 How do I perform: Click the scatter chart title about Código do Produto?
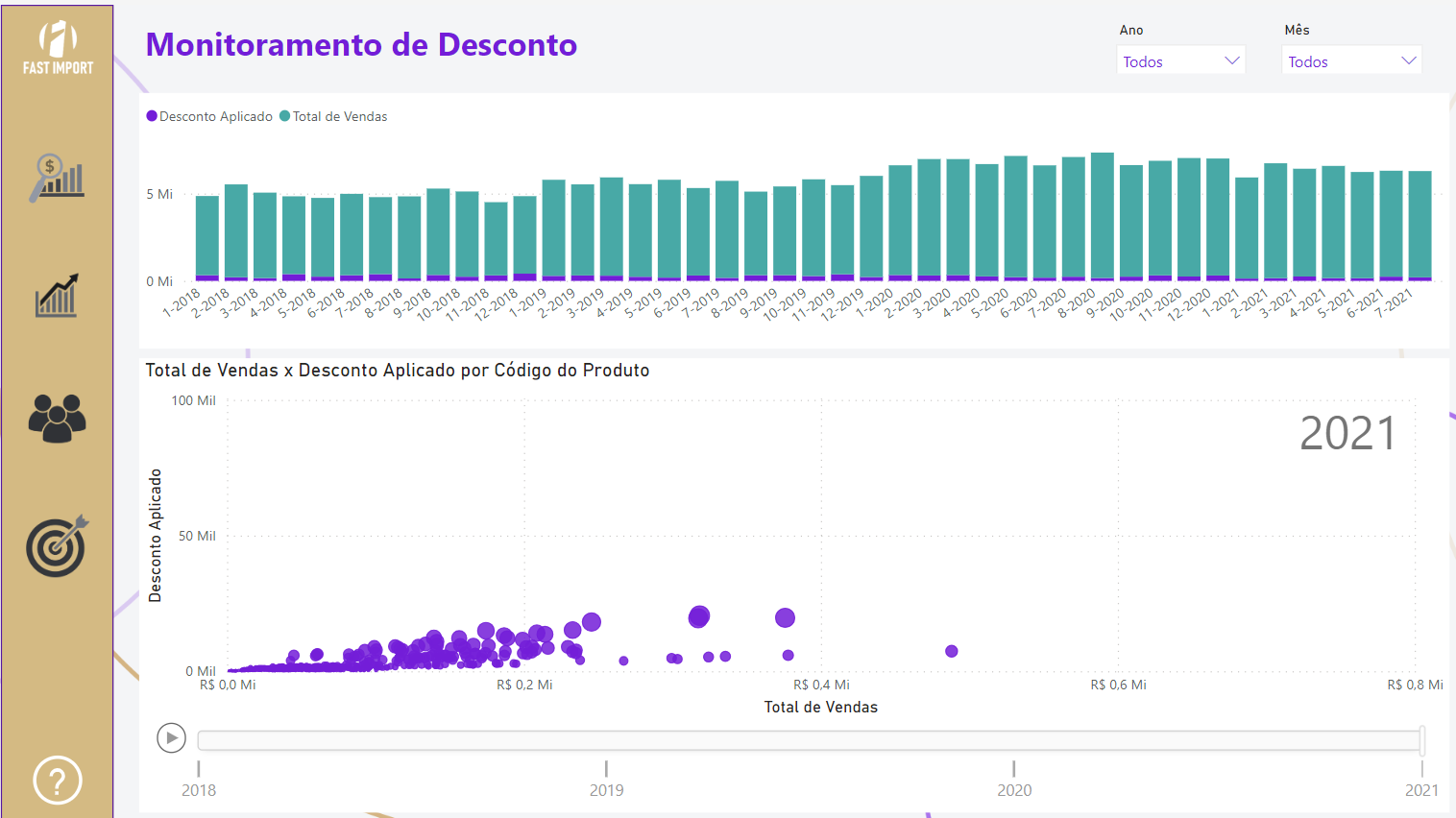398,371
